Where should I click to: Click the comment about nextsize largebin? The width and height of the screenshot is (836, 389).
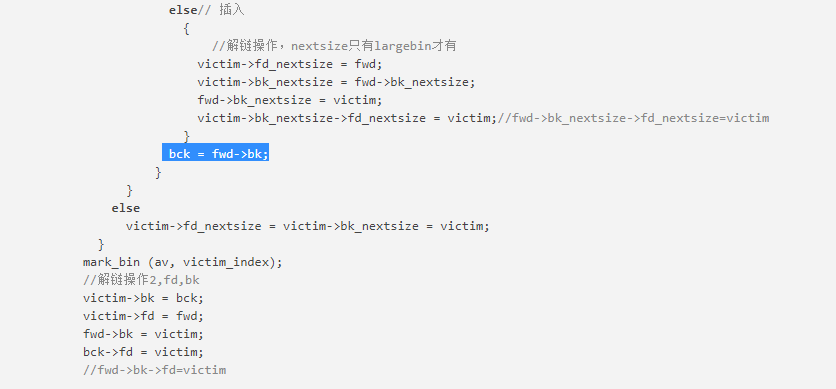point(334,46)
